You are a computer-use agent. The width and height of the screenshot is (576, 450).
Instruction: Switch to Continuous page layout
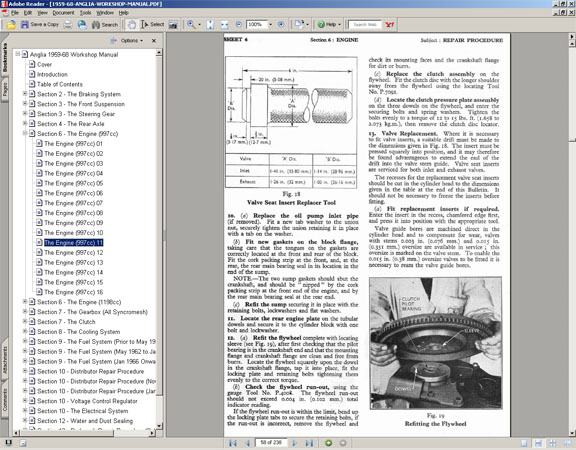coord(538,443)
